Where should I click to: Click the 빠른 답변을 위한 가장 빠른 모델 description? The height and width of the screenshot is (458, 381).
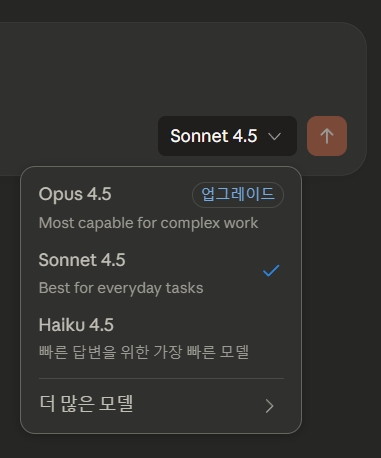(x=144, y=352)
